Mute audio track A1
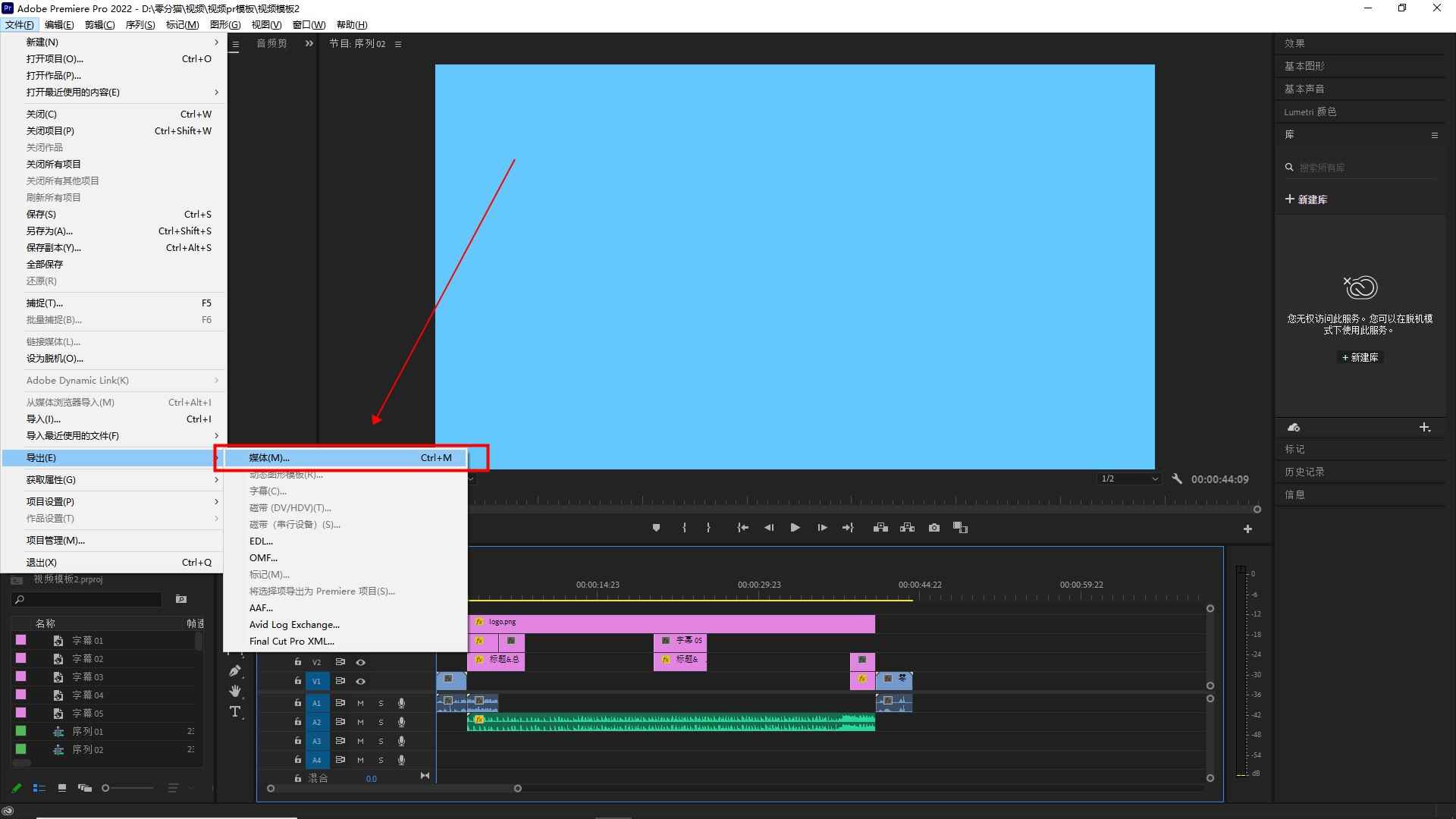This screenshot has width=1456, height=819. point(360,703)
